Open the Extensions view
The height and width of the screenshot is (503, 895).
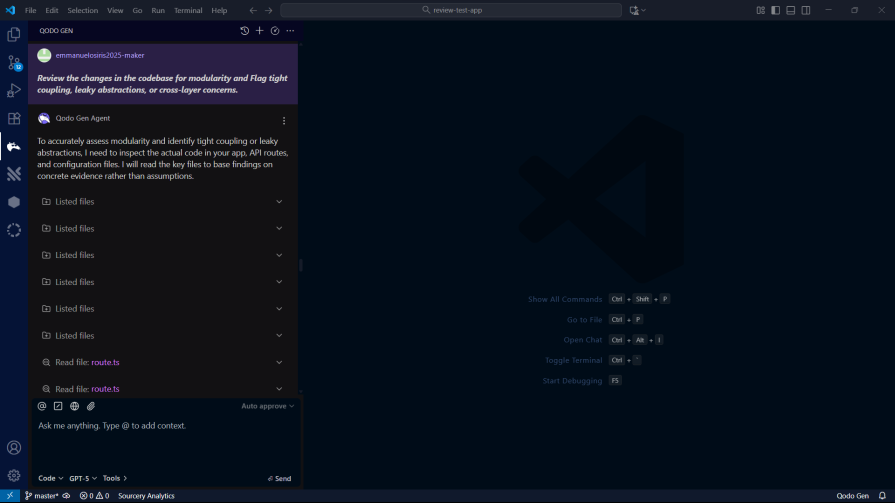[14, 118]
